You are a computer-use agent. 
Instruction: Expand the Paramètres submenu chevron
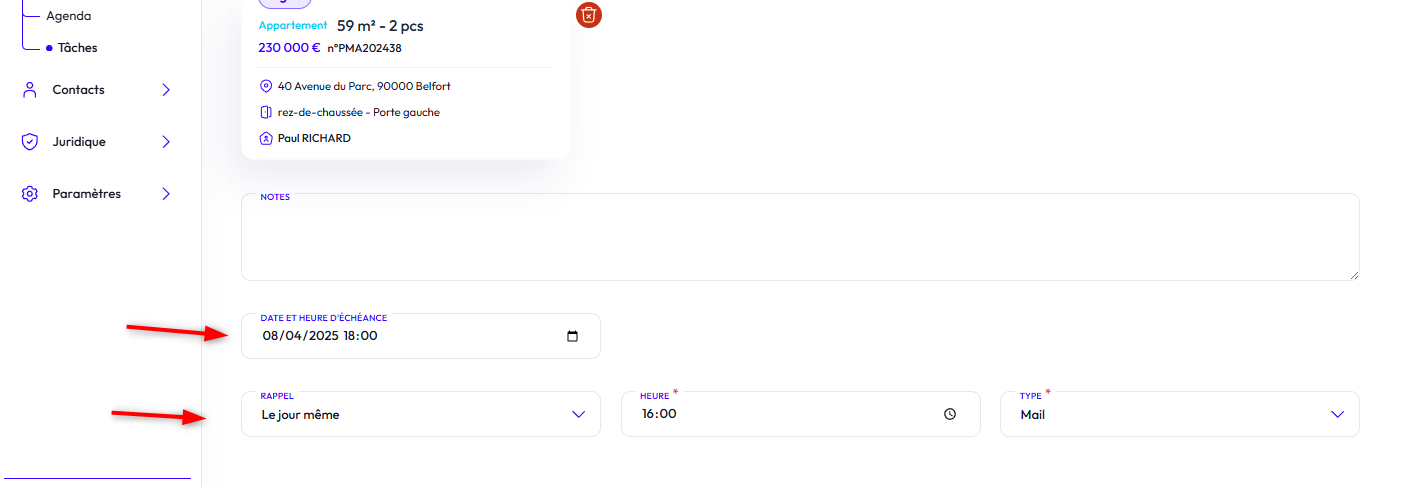pyautogui.click(x=166, y=194)
